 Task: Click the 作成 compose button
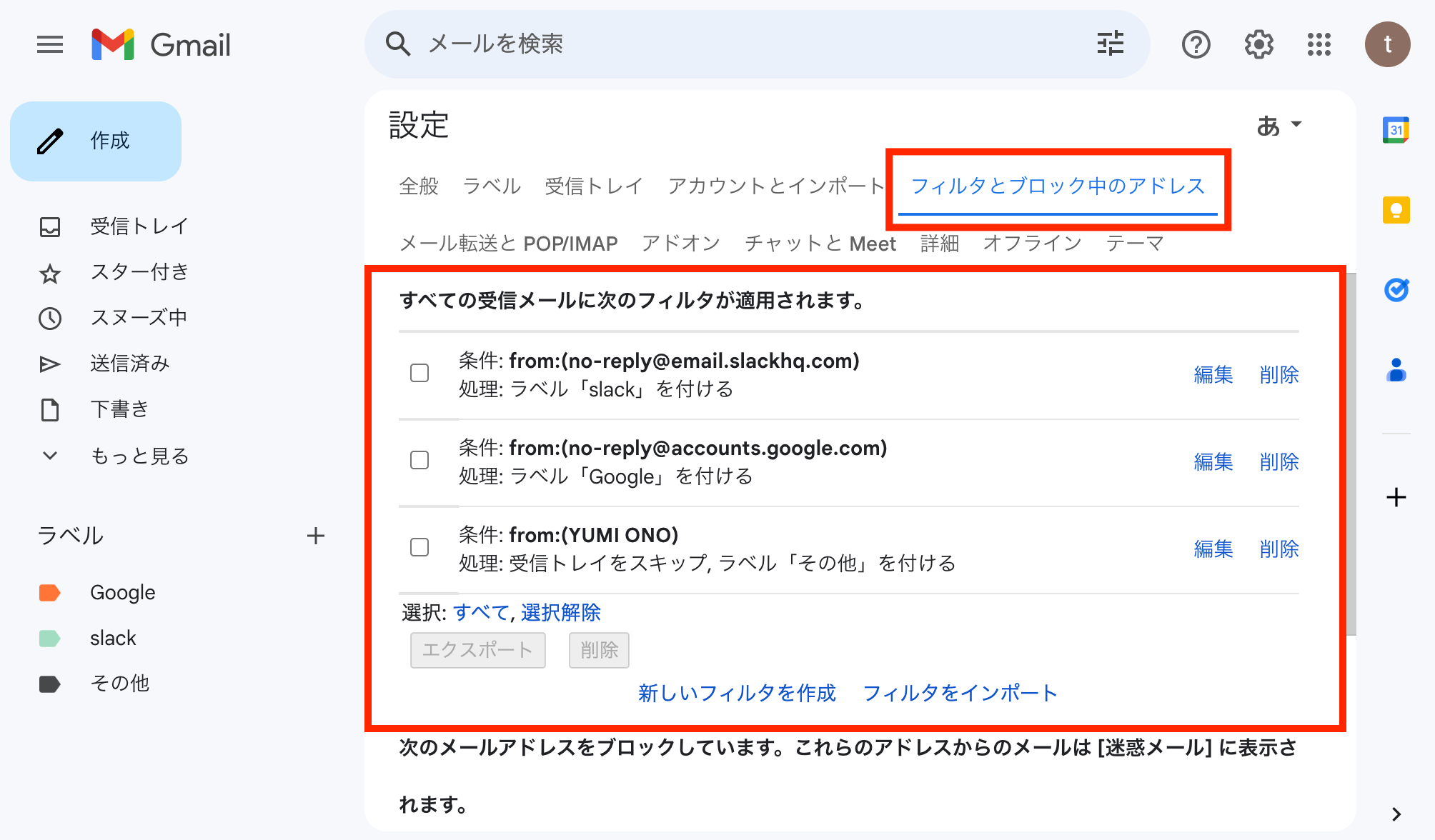tap(96, 141)
